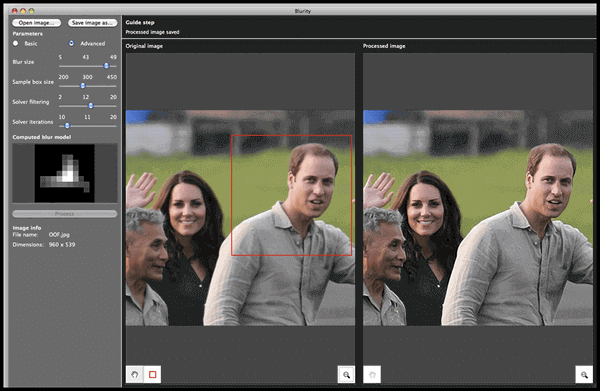
Task: Click the 'Computed blur model' label
Action: pos(42,137)
